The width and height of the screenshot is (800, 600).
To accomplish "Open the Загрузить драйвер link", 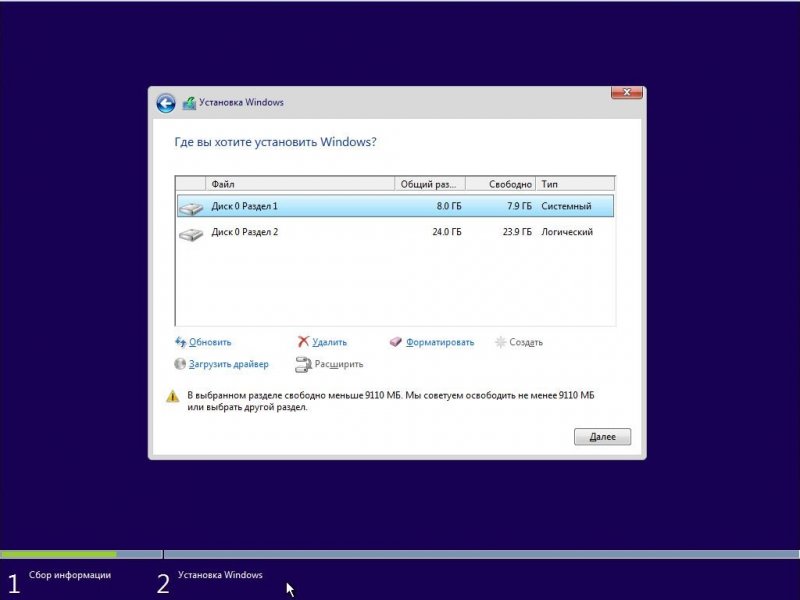I will 229,364.
